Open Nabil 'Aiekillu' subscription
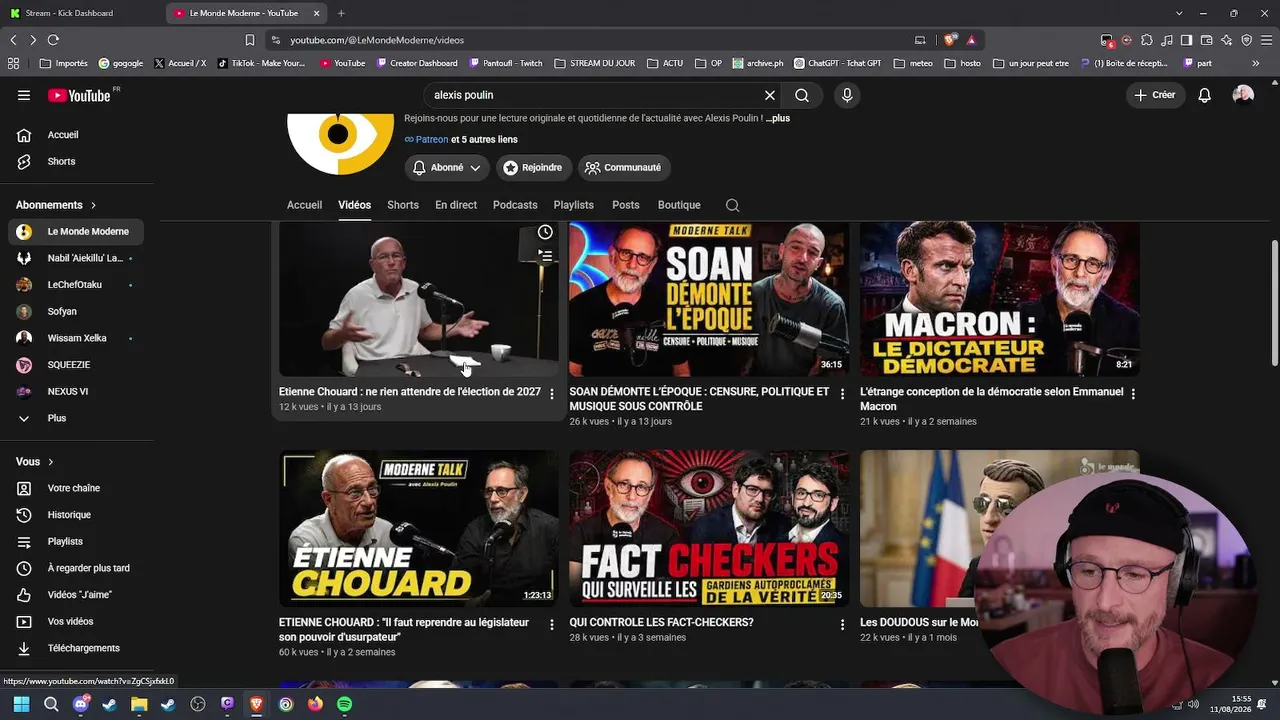 tap(76, 258)
